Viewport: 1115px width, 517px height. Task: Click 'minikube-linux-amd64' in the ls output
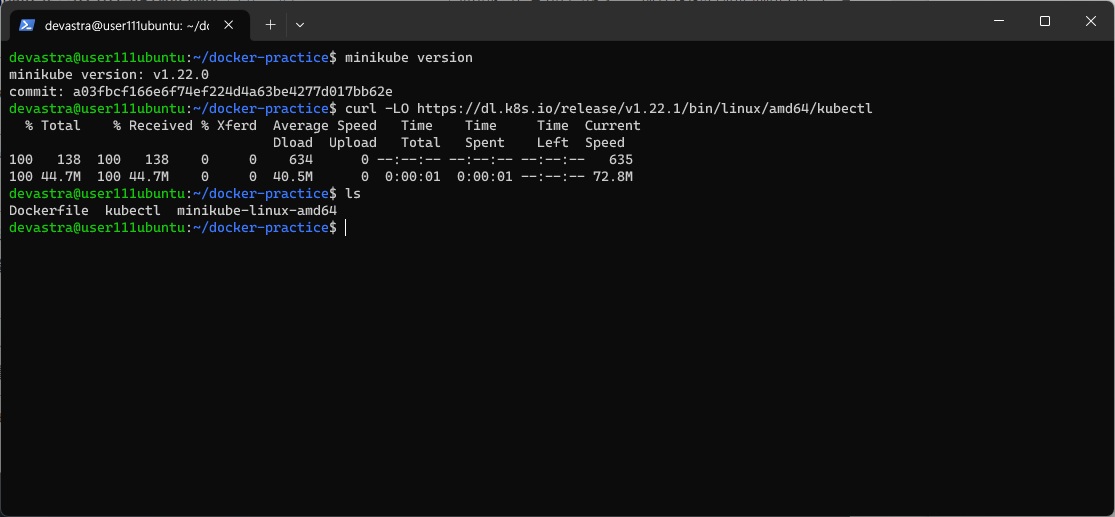[257, 211]
